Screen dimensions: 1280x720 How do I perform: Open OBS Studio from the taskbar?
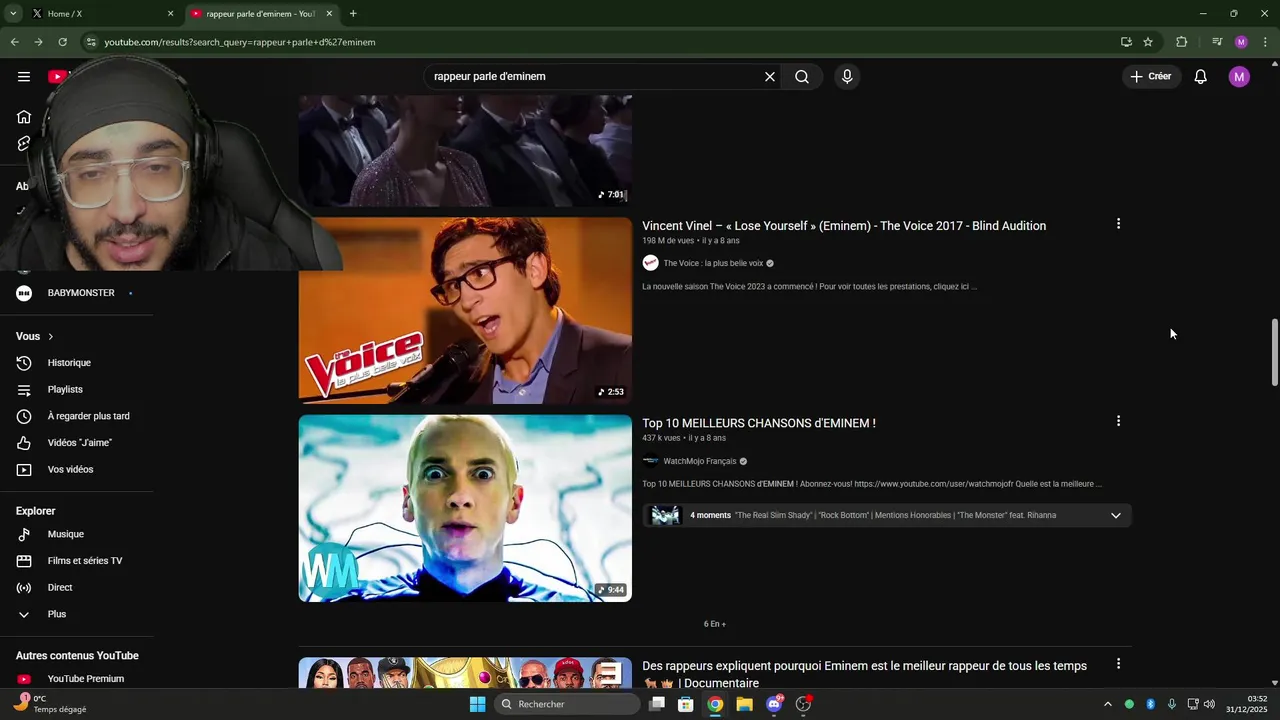click(x=803, y=704)
